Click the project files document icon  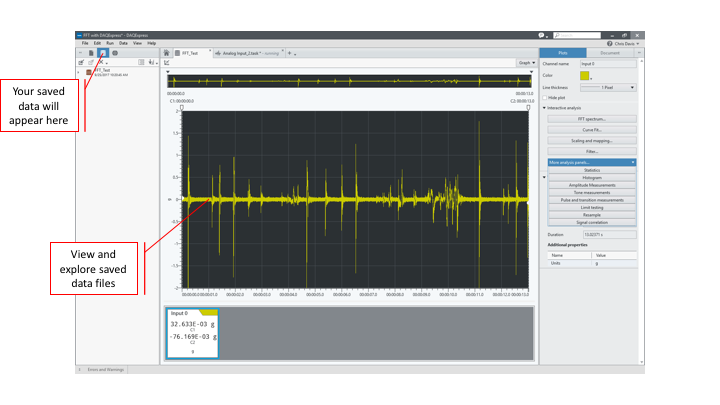point(91,52)
